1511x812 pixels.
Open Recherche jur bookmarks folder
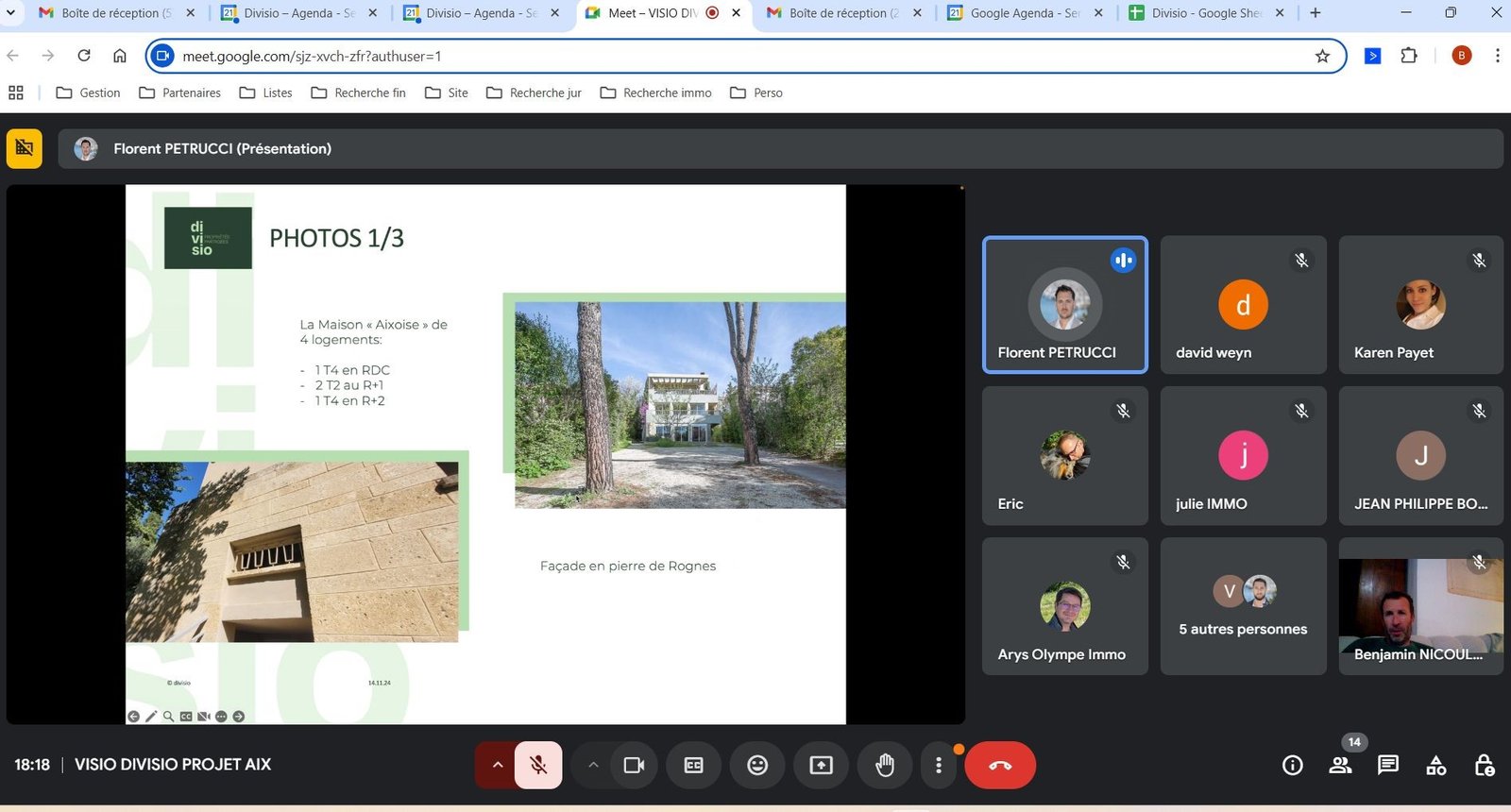click(x=534, y=93)
